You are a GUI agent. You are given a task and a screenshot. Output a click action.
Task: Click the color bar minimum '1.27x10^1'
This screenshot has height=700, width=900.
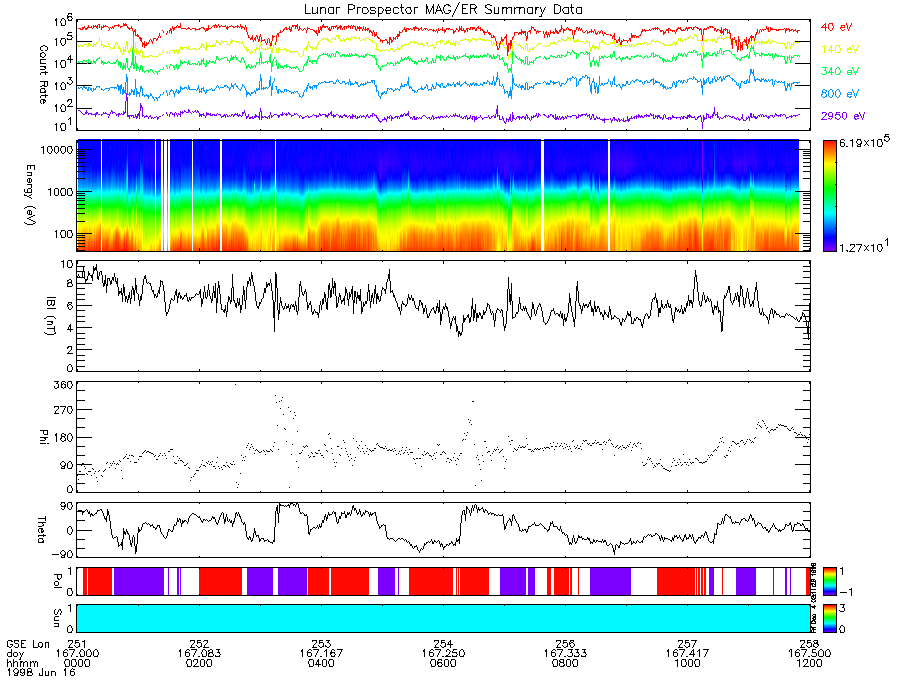(x=864, y=247)
